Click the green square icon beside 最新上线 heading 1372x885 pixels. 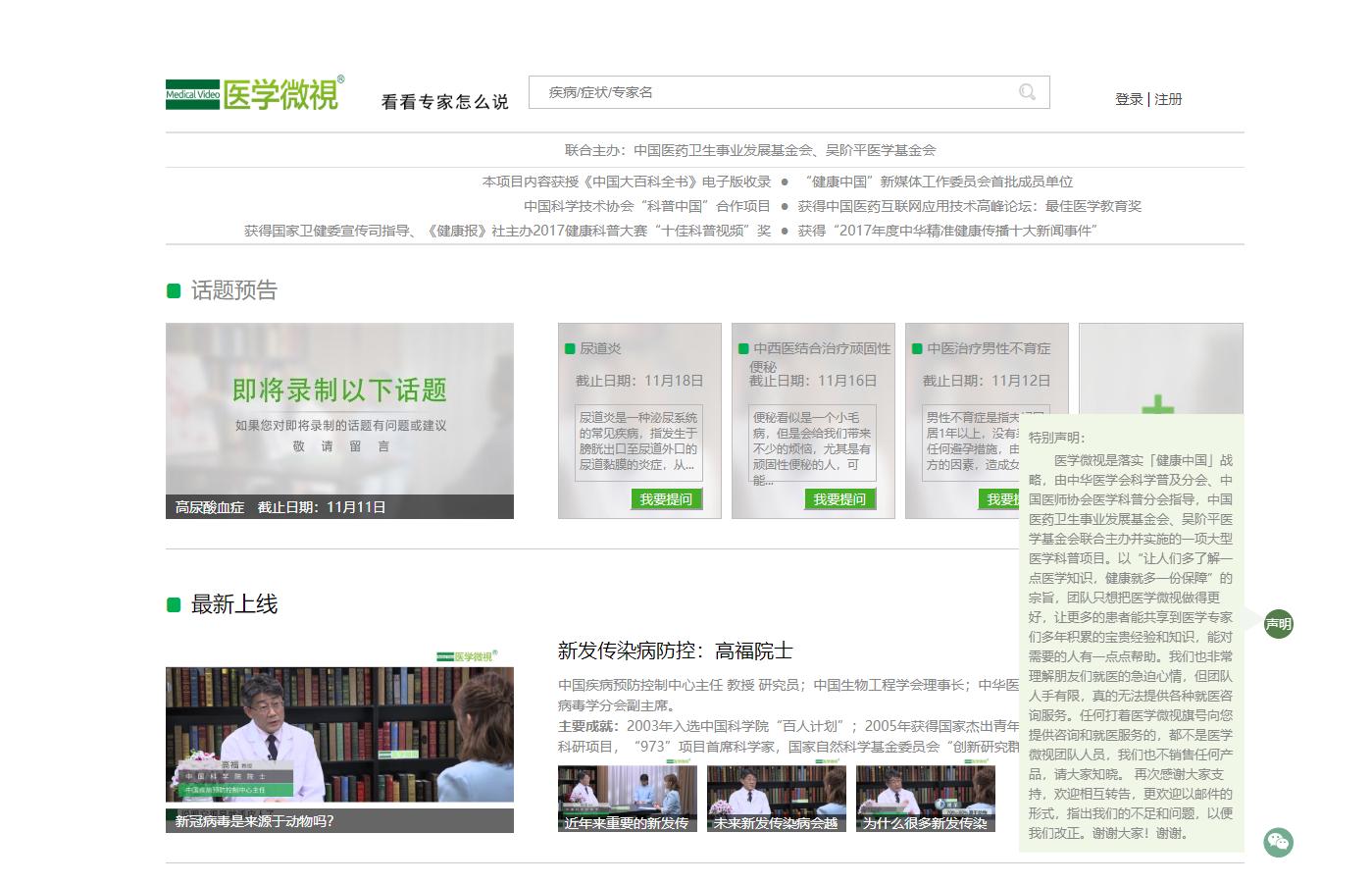click(174, 604)
